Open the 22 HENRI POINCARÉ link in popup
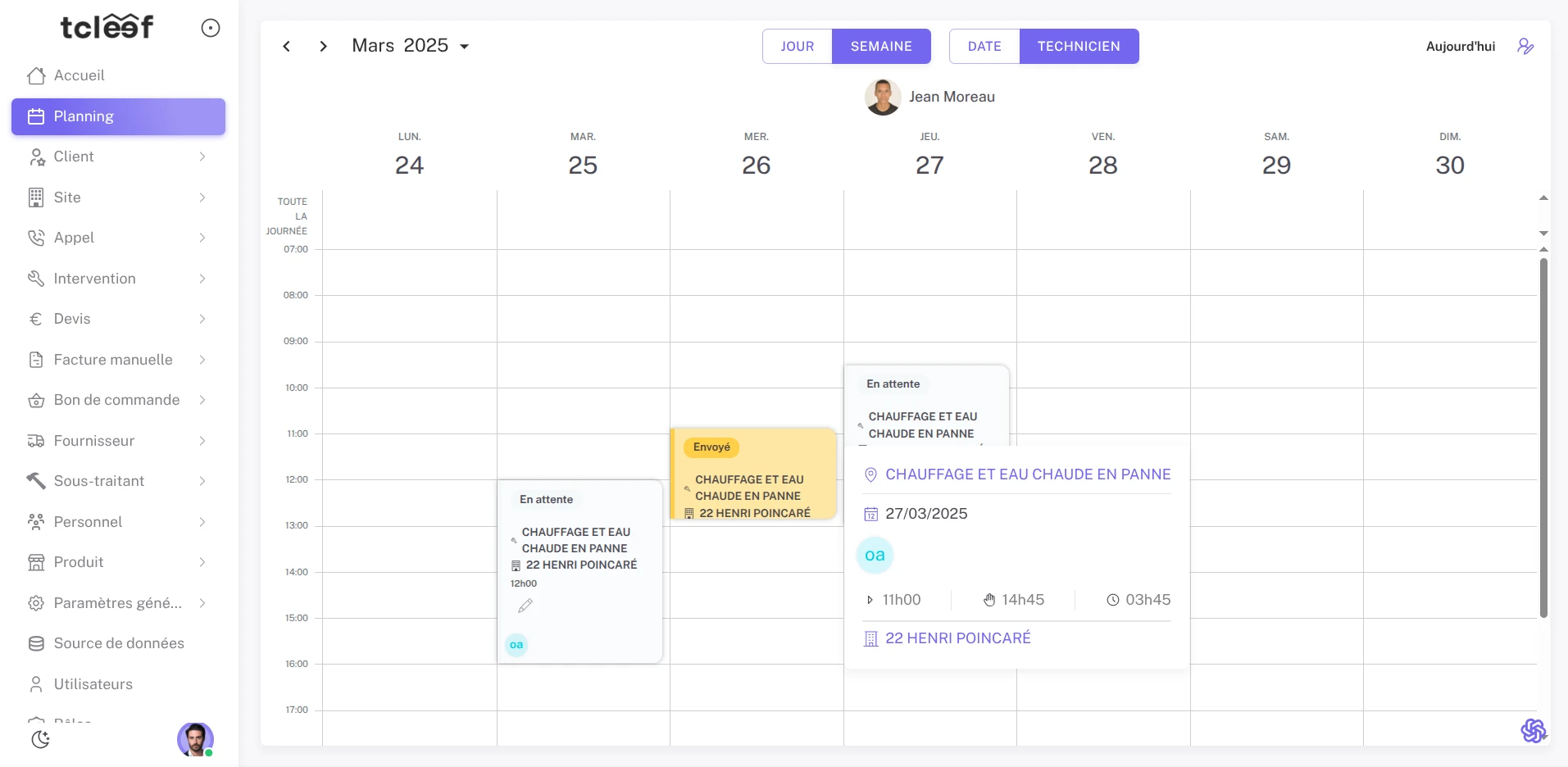Image resolution: width=1568 pixels, height=767 pixels. [957, 638]
